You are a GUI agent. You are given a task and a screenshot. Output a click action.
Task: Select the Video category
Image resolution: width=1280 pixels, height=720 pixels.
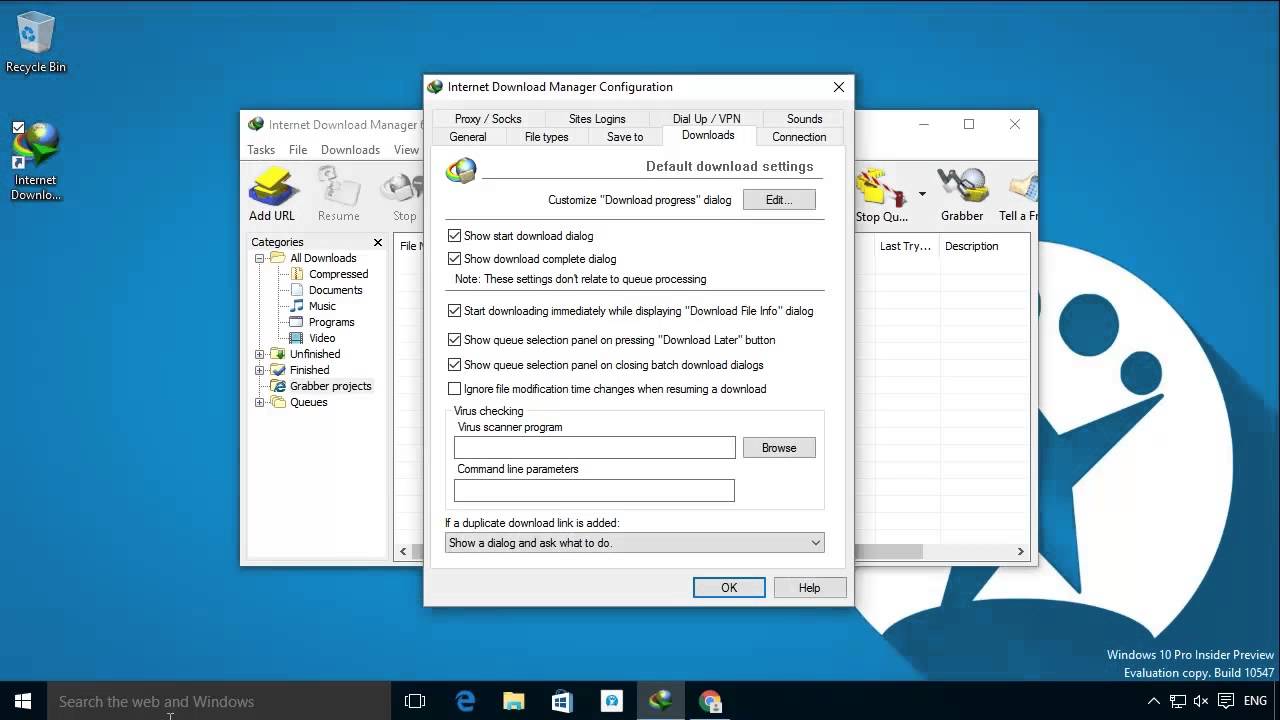click(322, 338)
